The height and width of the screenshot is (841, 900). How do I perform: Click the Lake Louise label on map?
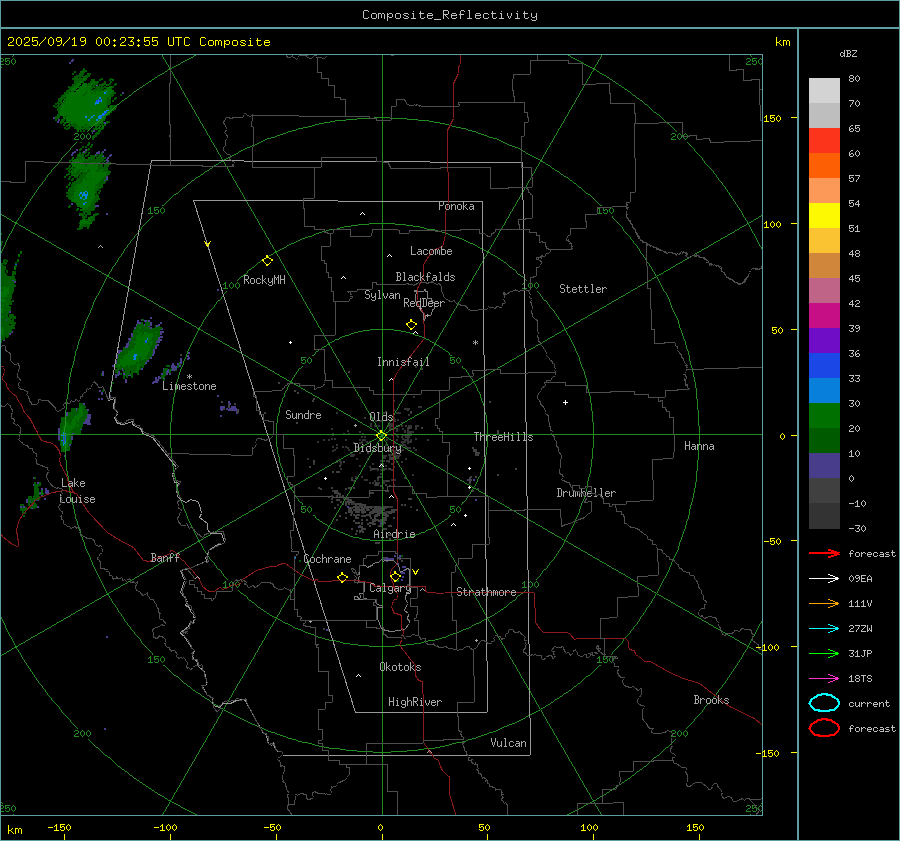76,491
